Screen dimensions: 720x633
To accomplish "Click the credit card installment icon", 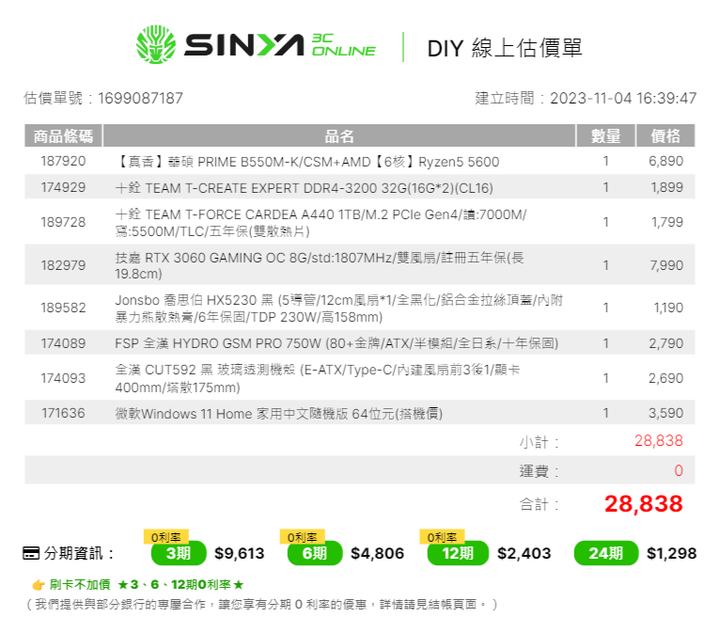I will pyautogui.click(x=31, y=554).
